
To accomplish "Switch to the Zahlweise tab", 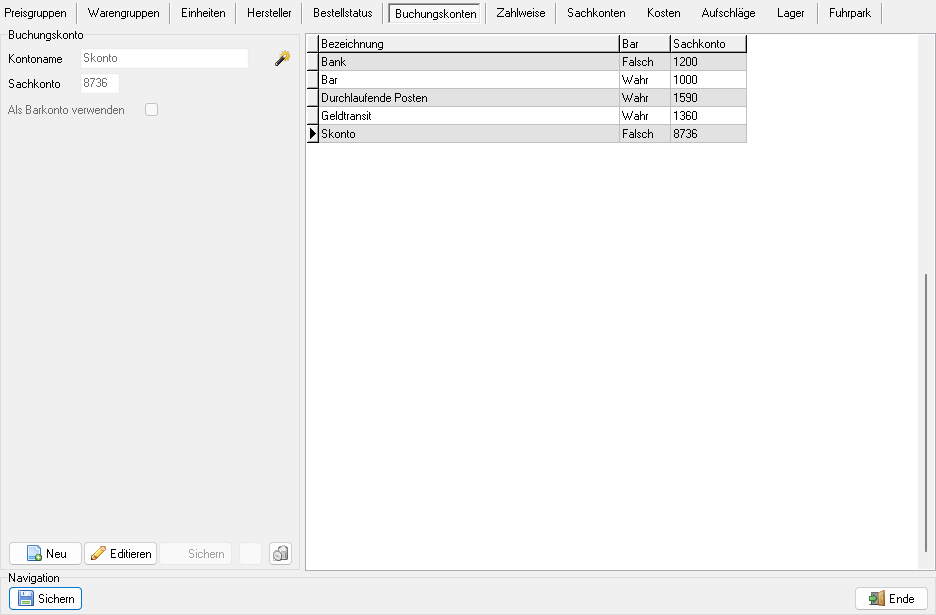I will pos(520,14).
